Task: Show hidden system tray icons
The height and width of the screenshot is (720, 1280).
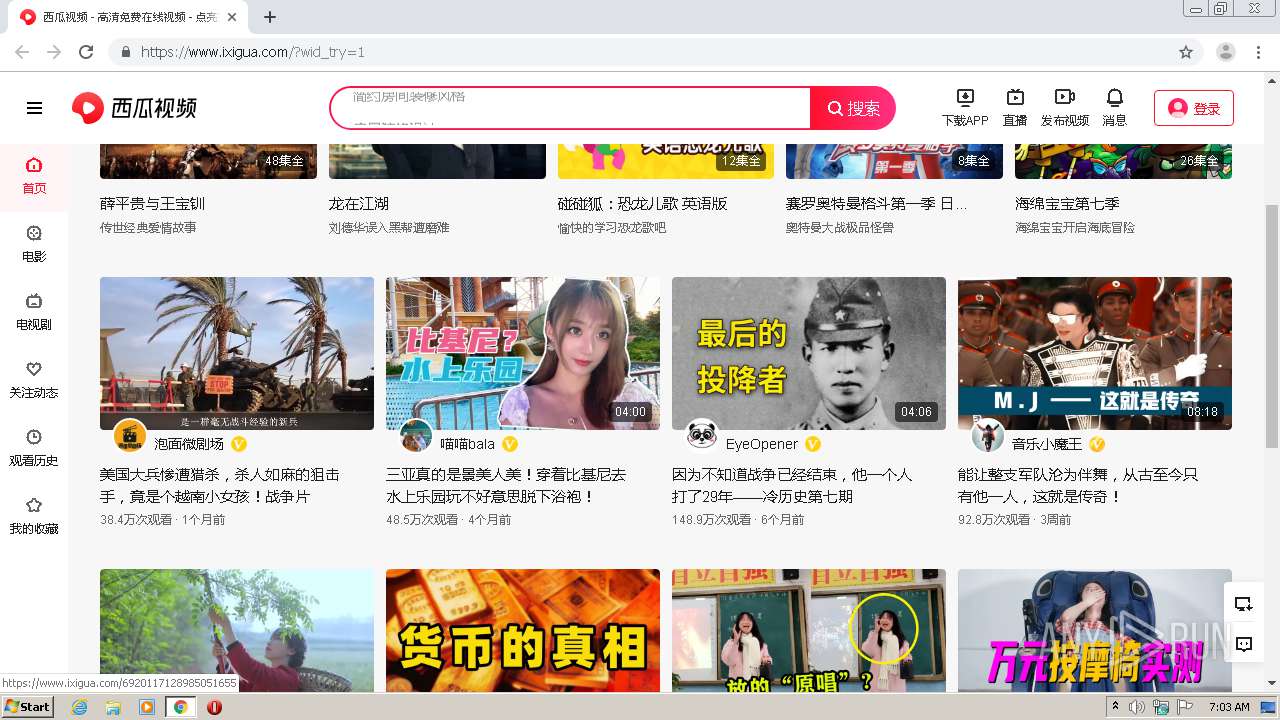Action: pos(1115,707)
